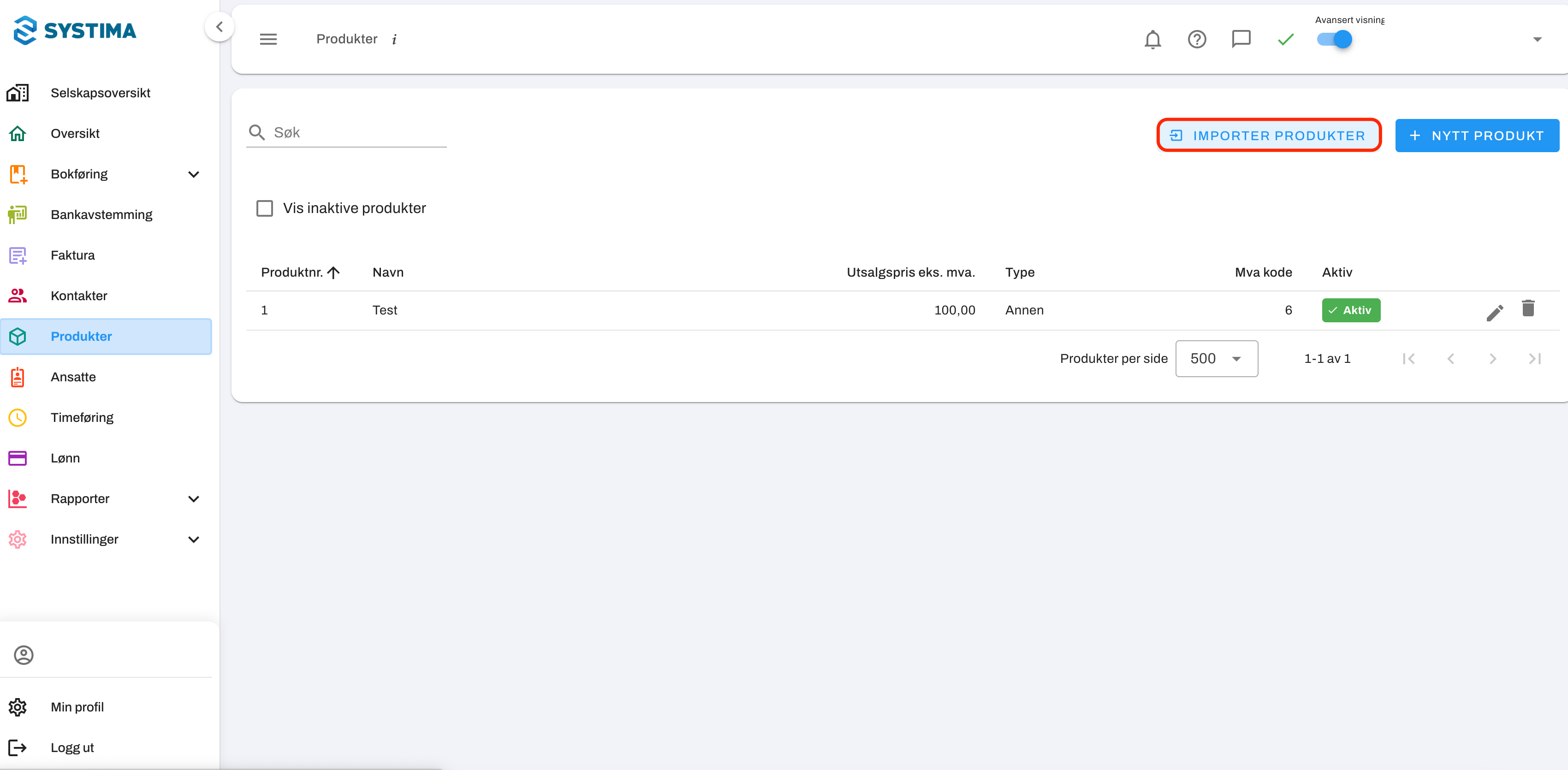Click the Importer produkter button
This screenshot has width=1568, height=770.
tap(1269, 136)
